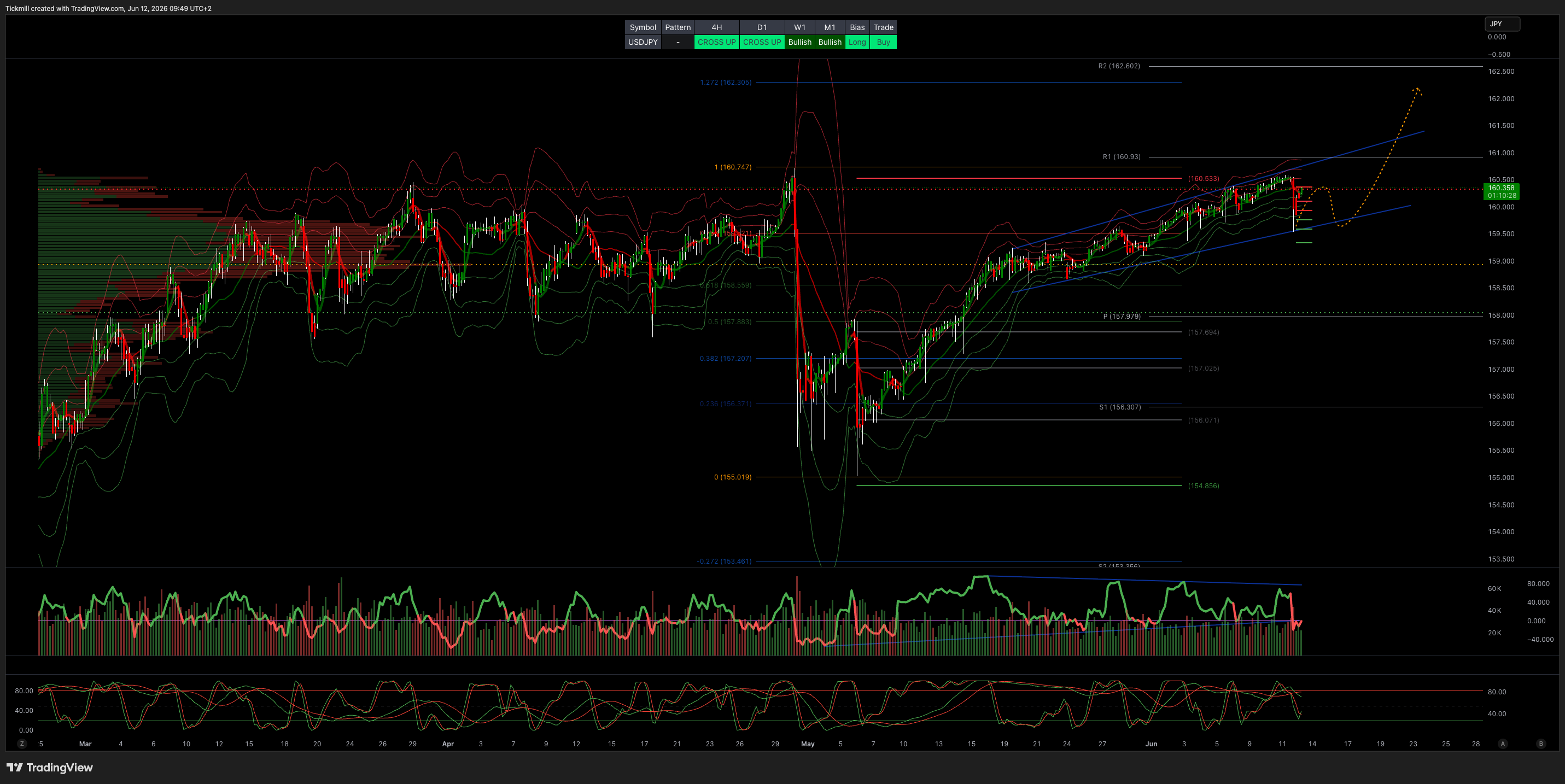
Task: Click the red (160.533) level label
Action: tap(1203, 179)
